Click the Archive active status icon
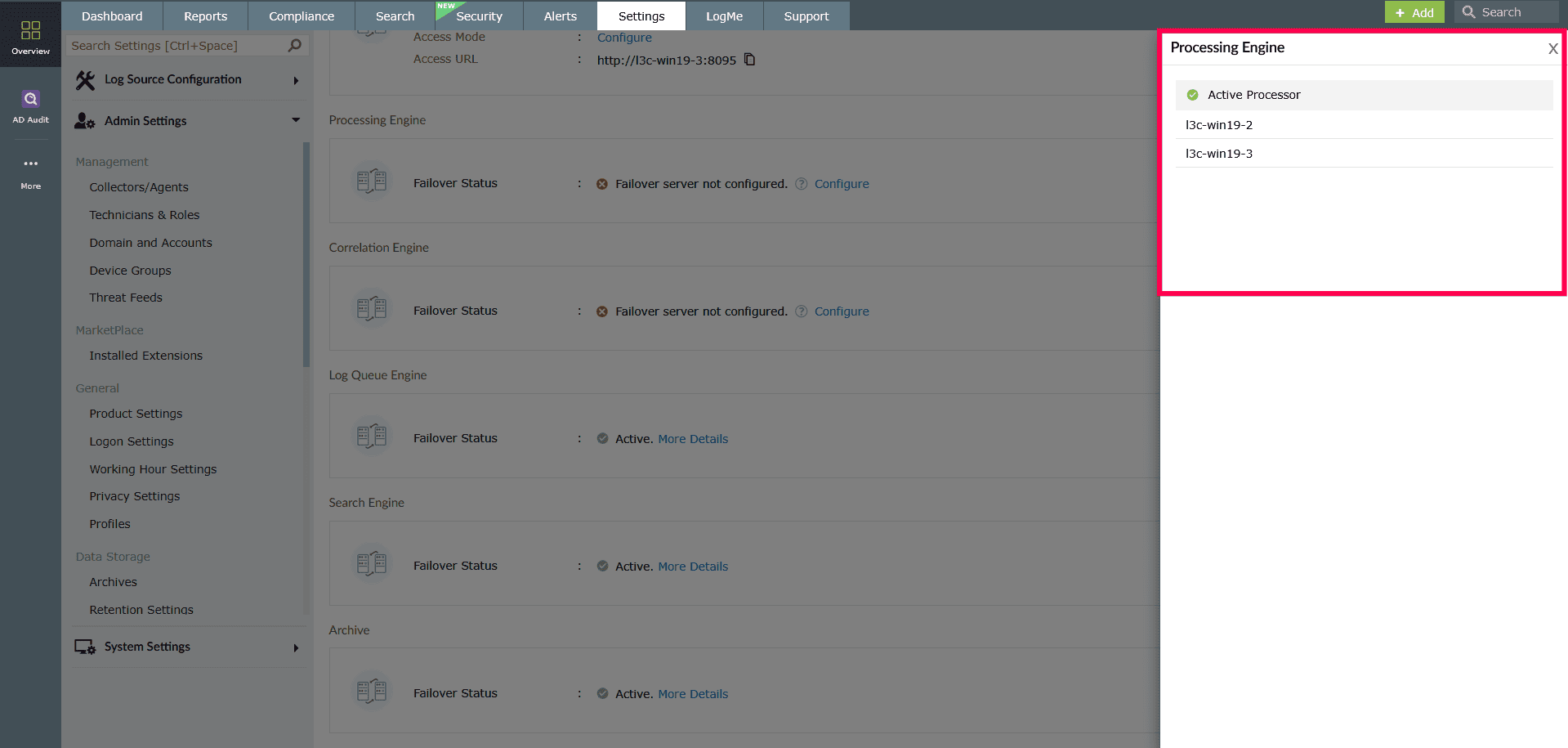 point(602,694)
